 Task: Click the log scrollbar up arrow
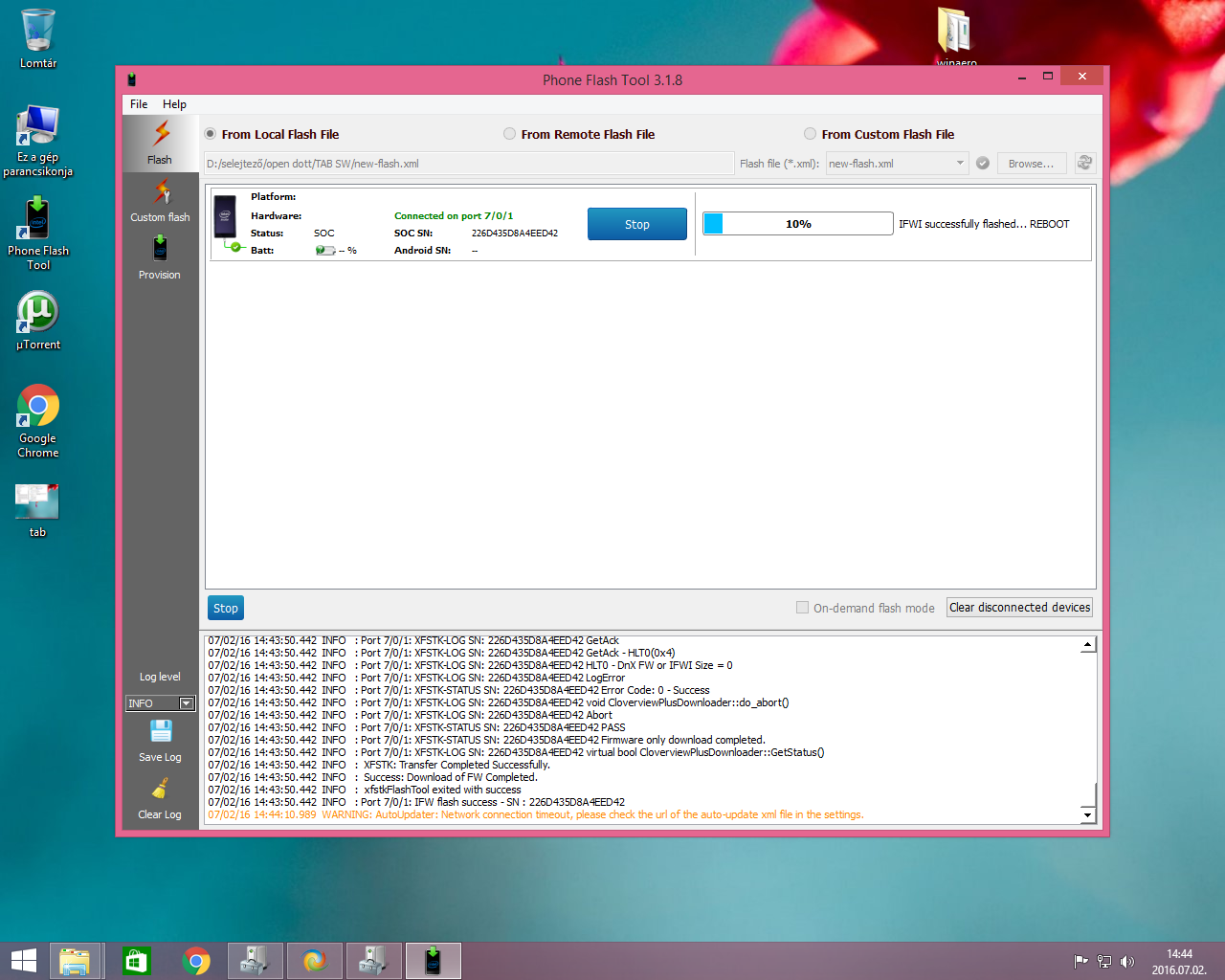pyautogui.click(x=1087, y=645)
